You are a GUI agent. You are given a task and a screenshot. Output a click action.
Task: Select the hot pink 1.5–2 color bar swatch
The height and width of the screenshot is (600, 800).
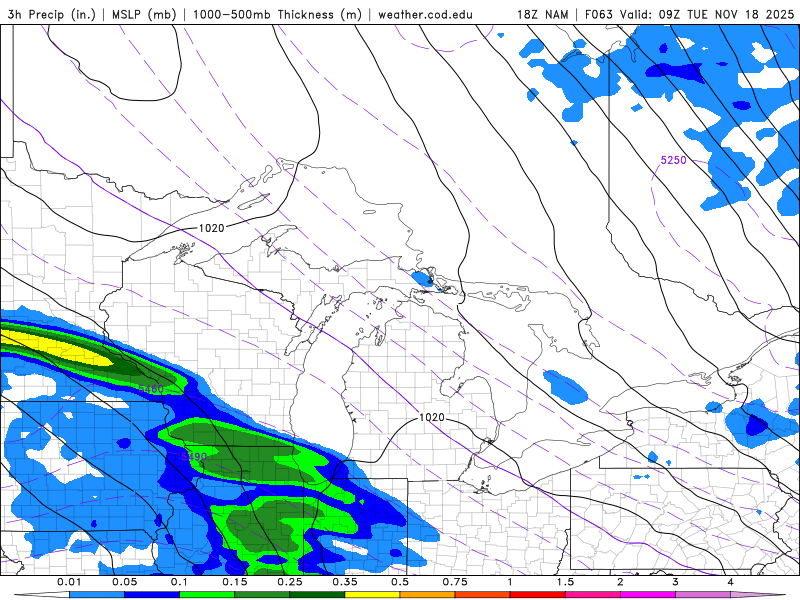tap(593, 595)
